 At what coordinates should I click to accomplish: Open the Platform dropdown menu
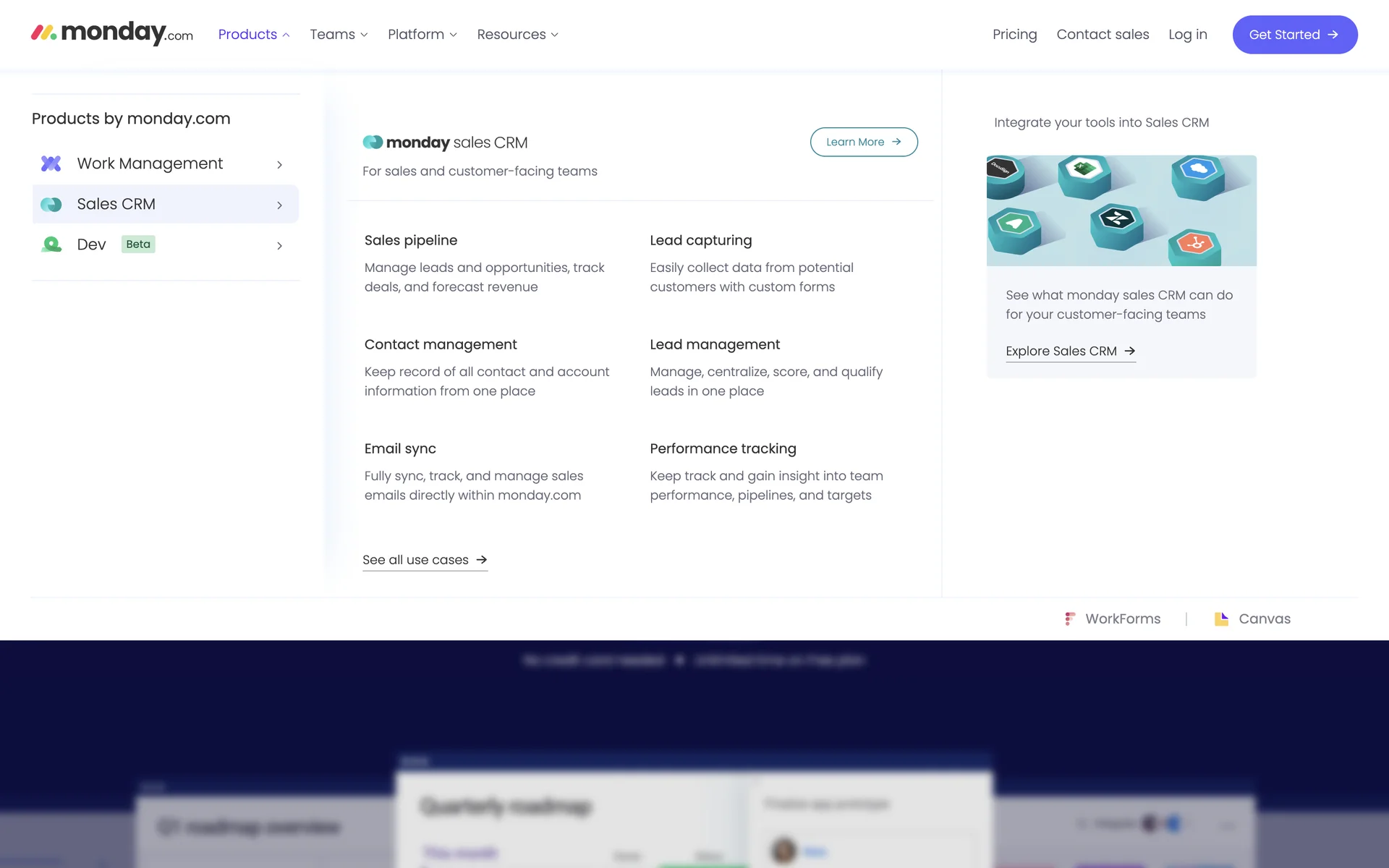pos(422,35)
